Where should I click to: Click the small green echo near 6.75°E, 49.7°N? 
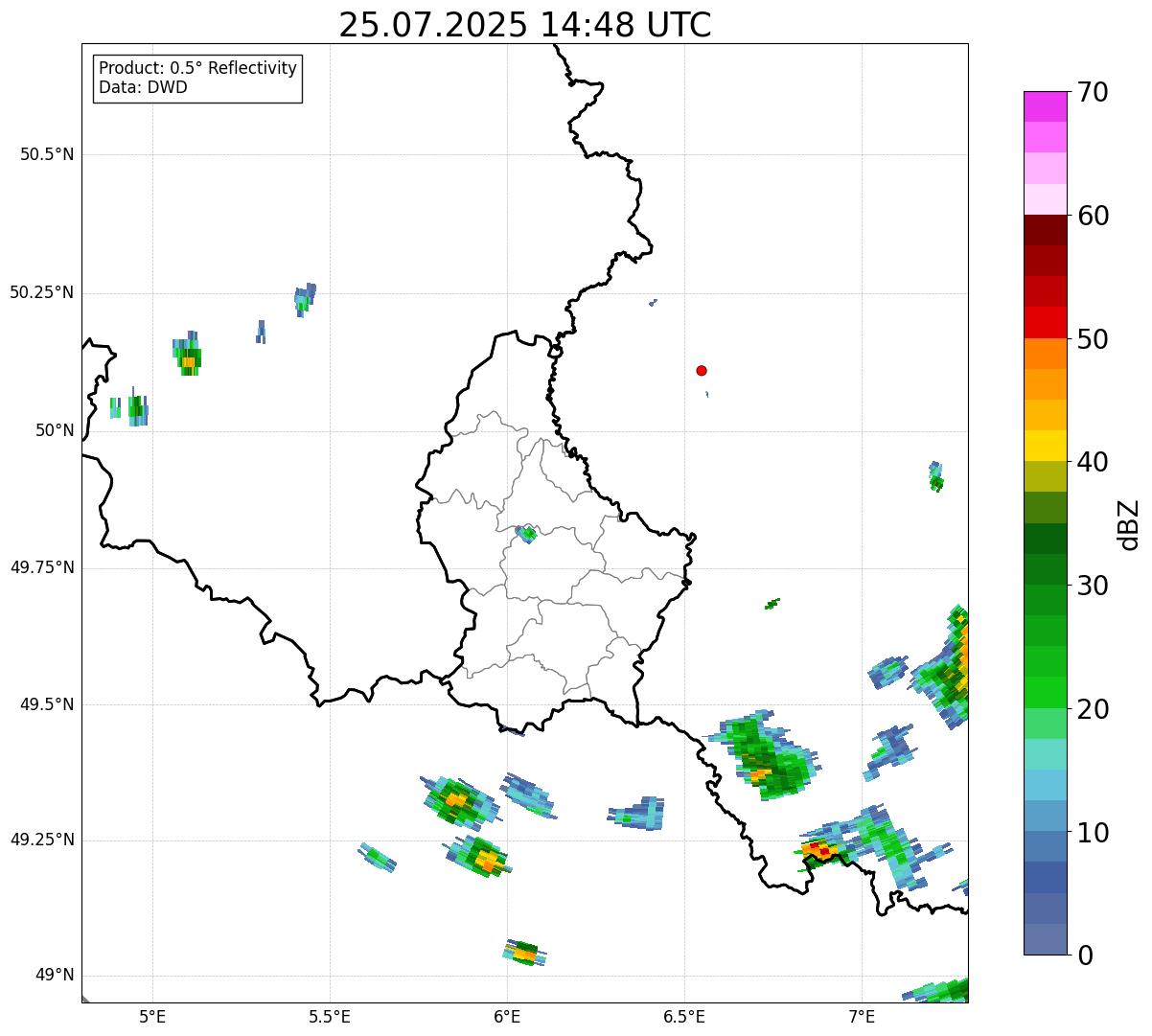coord(772,604)
